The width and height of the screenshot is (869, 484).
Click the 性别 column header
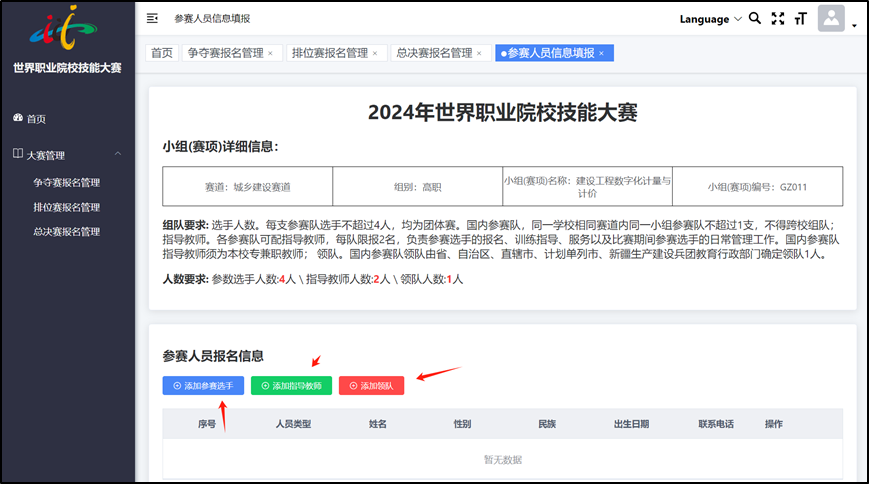tap(462, 424)
